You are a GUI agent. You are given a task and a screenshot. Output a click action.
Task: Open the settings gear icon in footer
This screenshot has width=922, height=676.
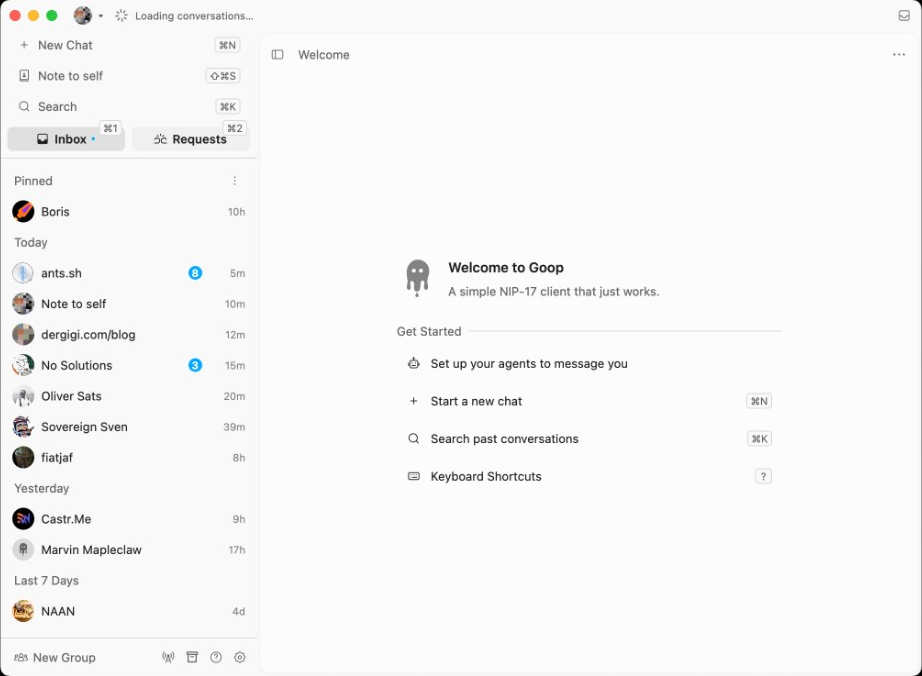pyautogui.click(x=240, y=657)
